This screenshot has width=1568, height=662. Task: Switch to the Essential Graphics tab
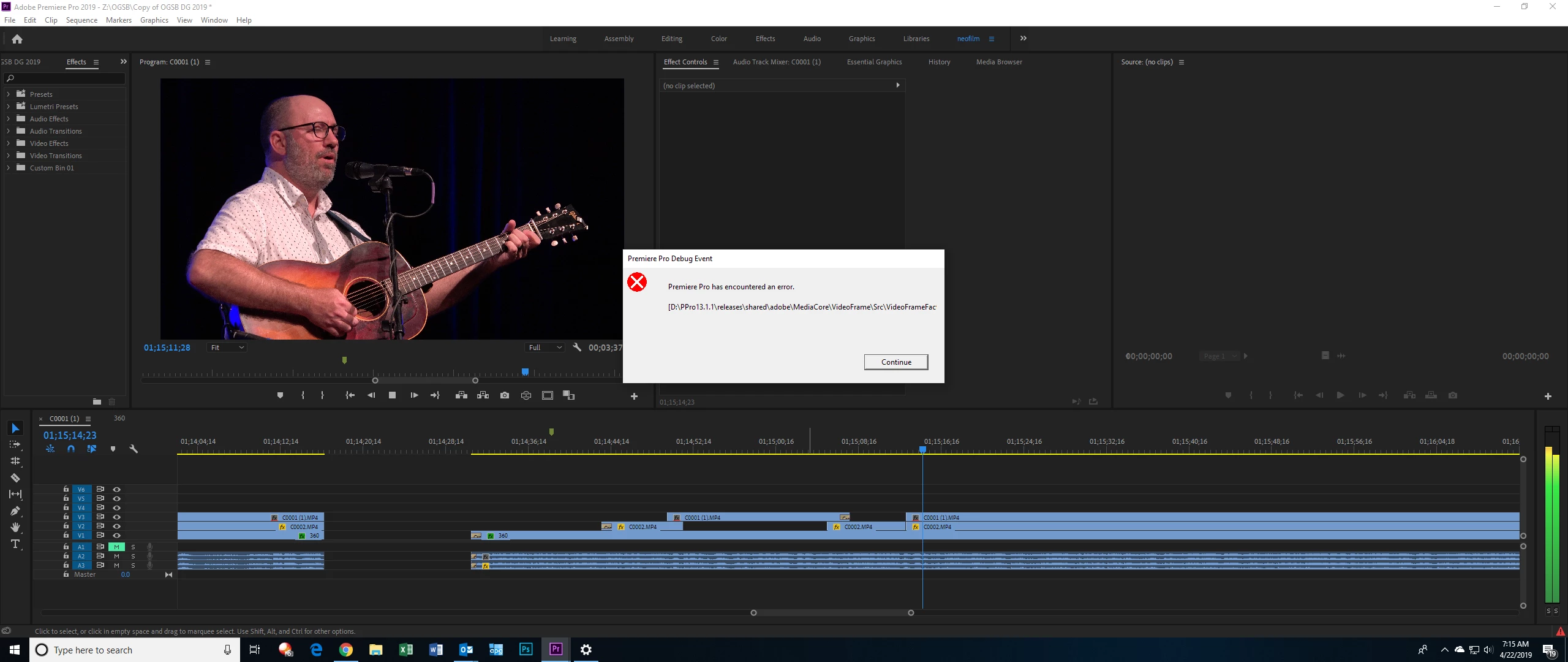click(874, 62)
